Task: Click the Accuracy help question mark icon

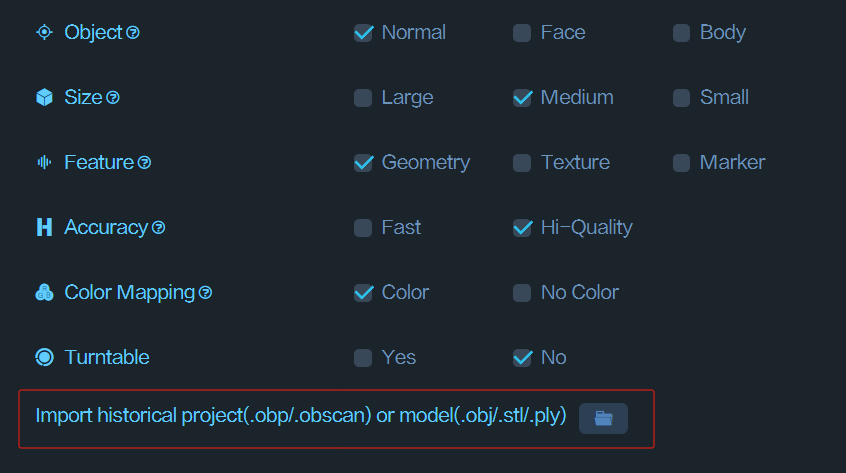Action: click(158, 228)
